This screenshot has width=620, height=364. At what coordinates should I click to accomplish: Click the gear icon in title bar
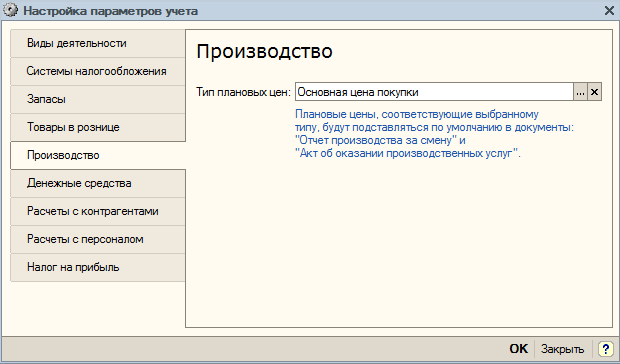tap(10, 10)
